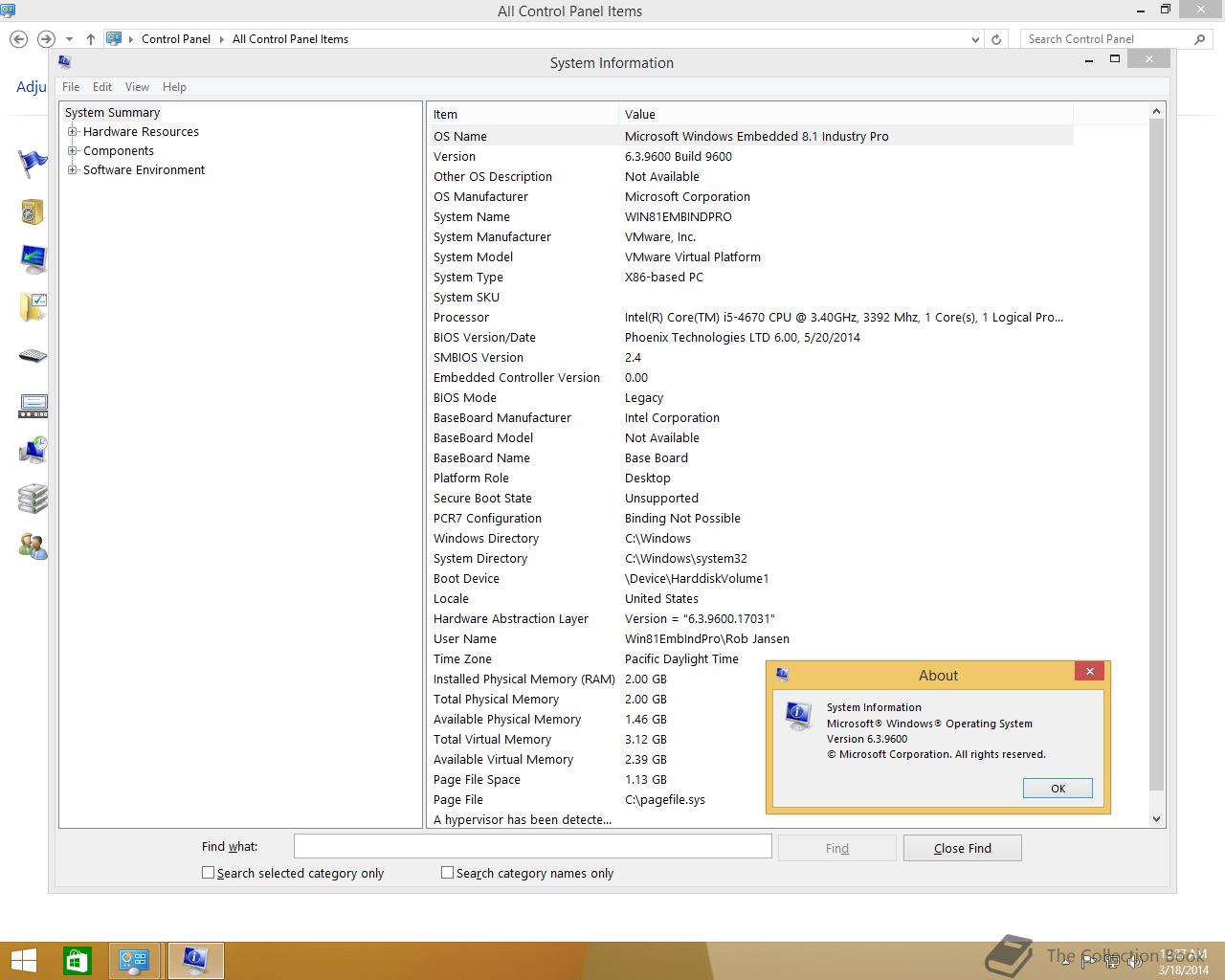Open the Recovery computer-with-clock icon
Image resolution: width=1225 pixels, height=980 pixels.
coord(33,451)
